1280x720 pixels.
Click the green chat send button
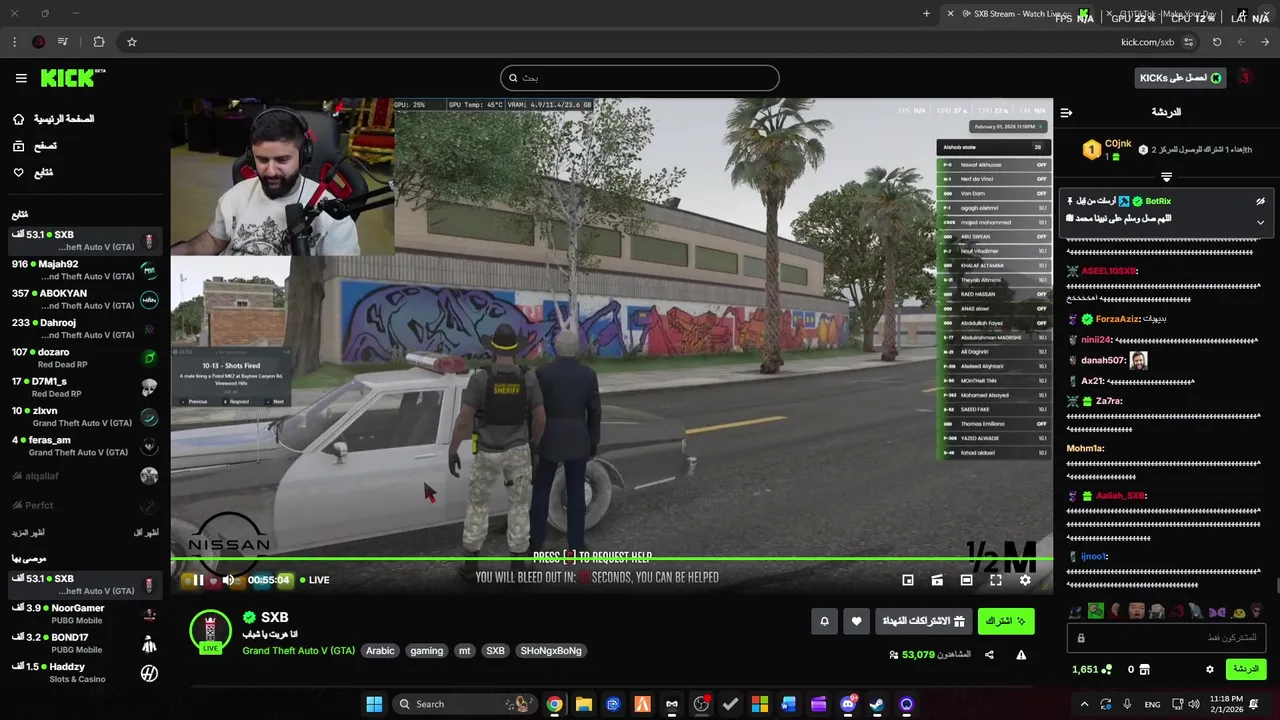pyautogui.click(x=1246, y=669)
